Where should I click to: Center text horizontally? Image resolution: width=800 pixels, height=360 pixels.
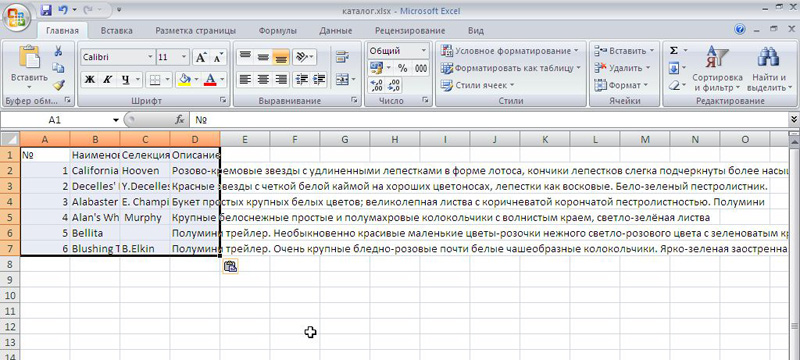point(263,80)
